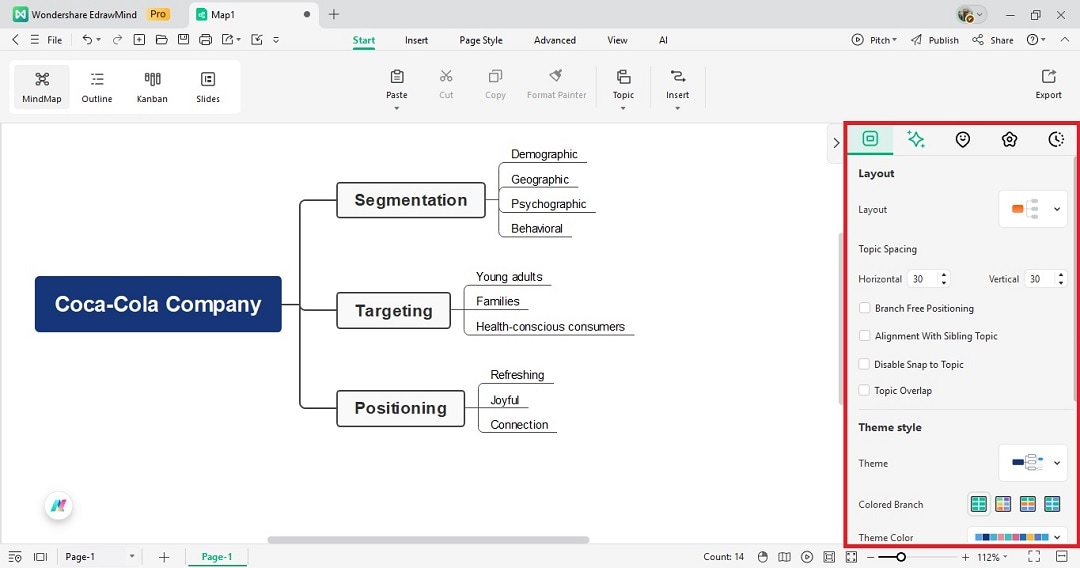
Task: Enable Branch Free Positioning checkbox
Action: pyautogui.click(x=864, y=308)
